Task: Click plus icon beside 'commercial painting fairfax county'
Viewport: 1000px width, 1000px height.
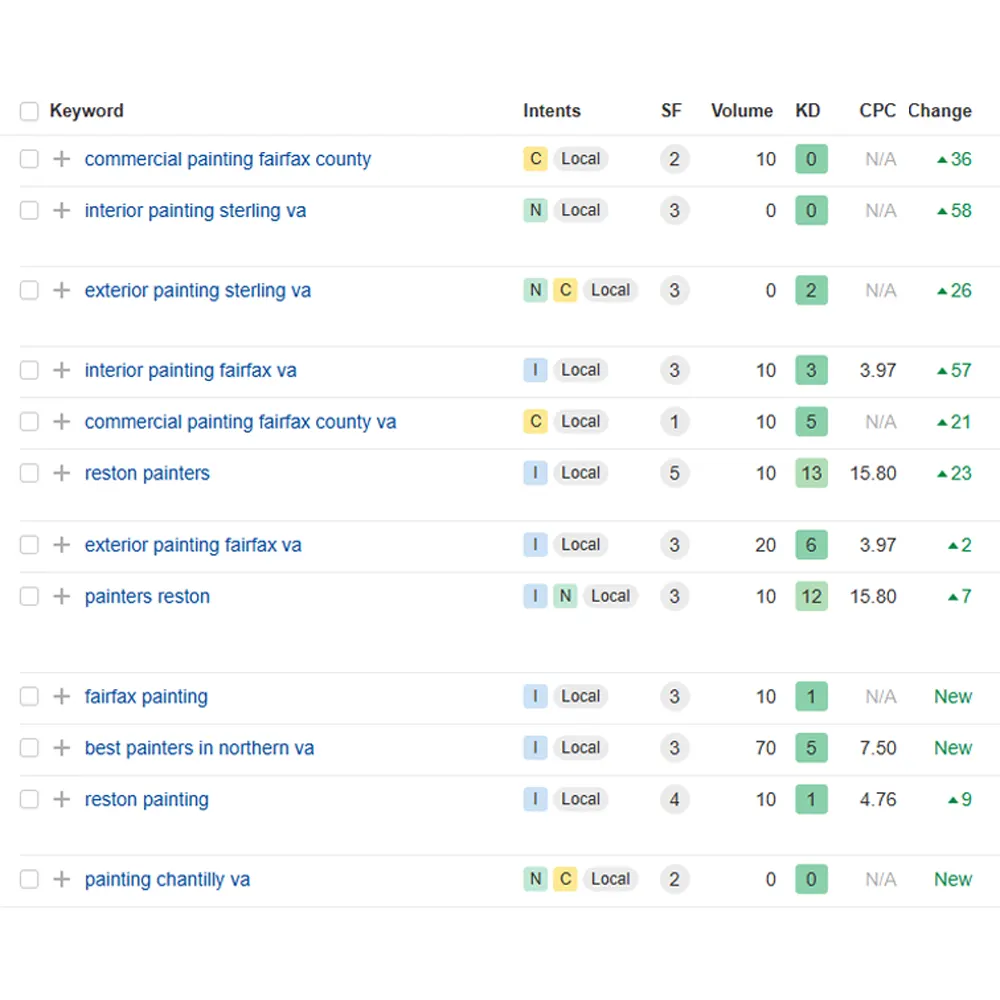Action: [x=62, y=159]
